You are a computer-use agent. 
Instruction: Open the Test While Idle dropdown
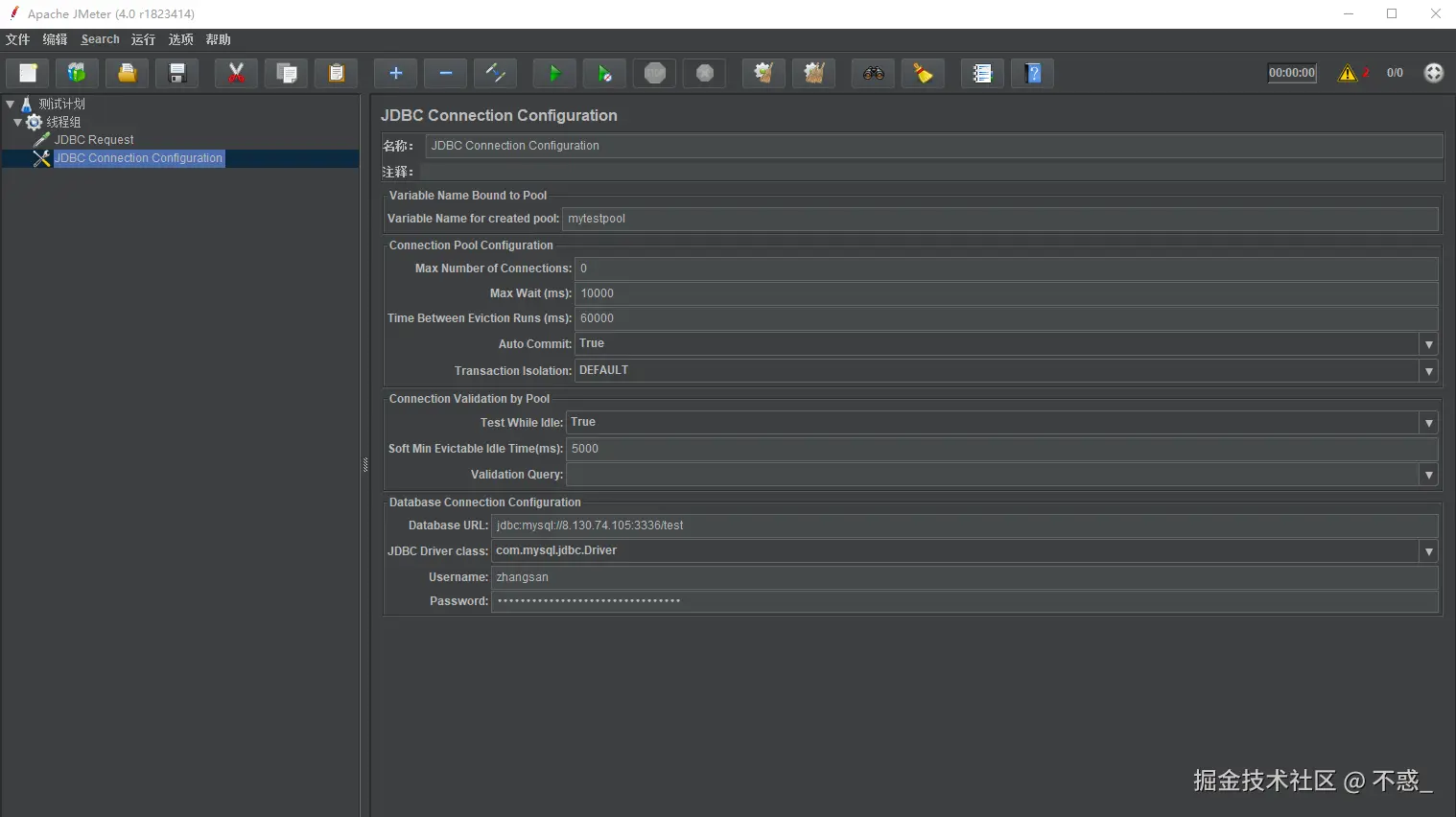(x=1429, y=423)
